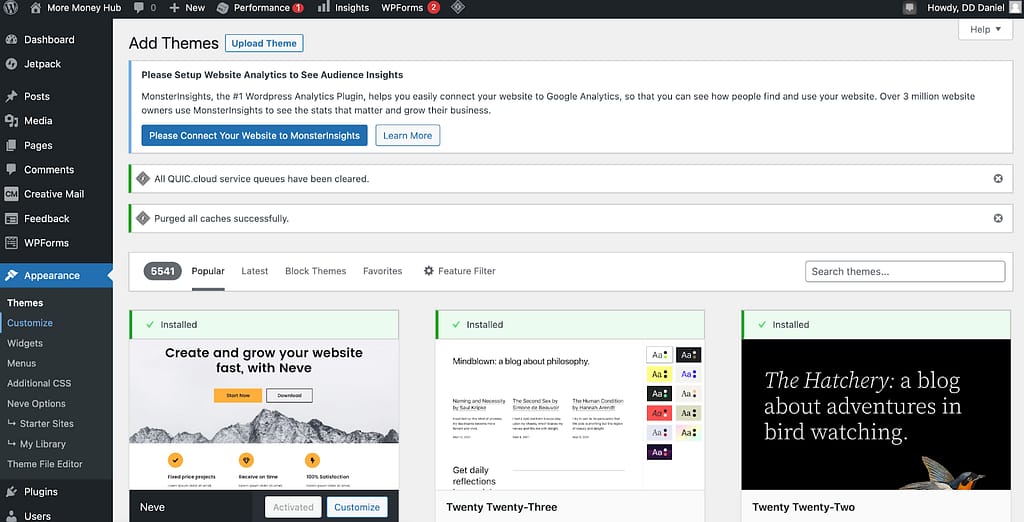Open Insights in the admin bar

click(x=344, y=8)
